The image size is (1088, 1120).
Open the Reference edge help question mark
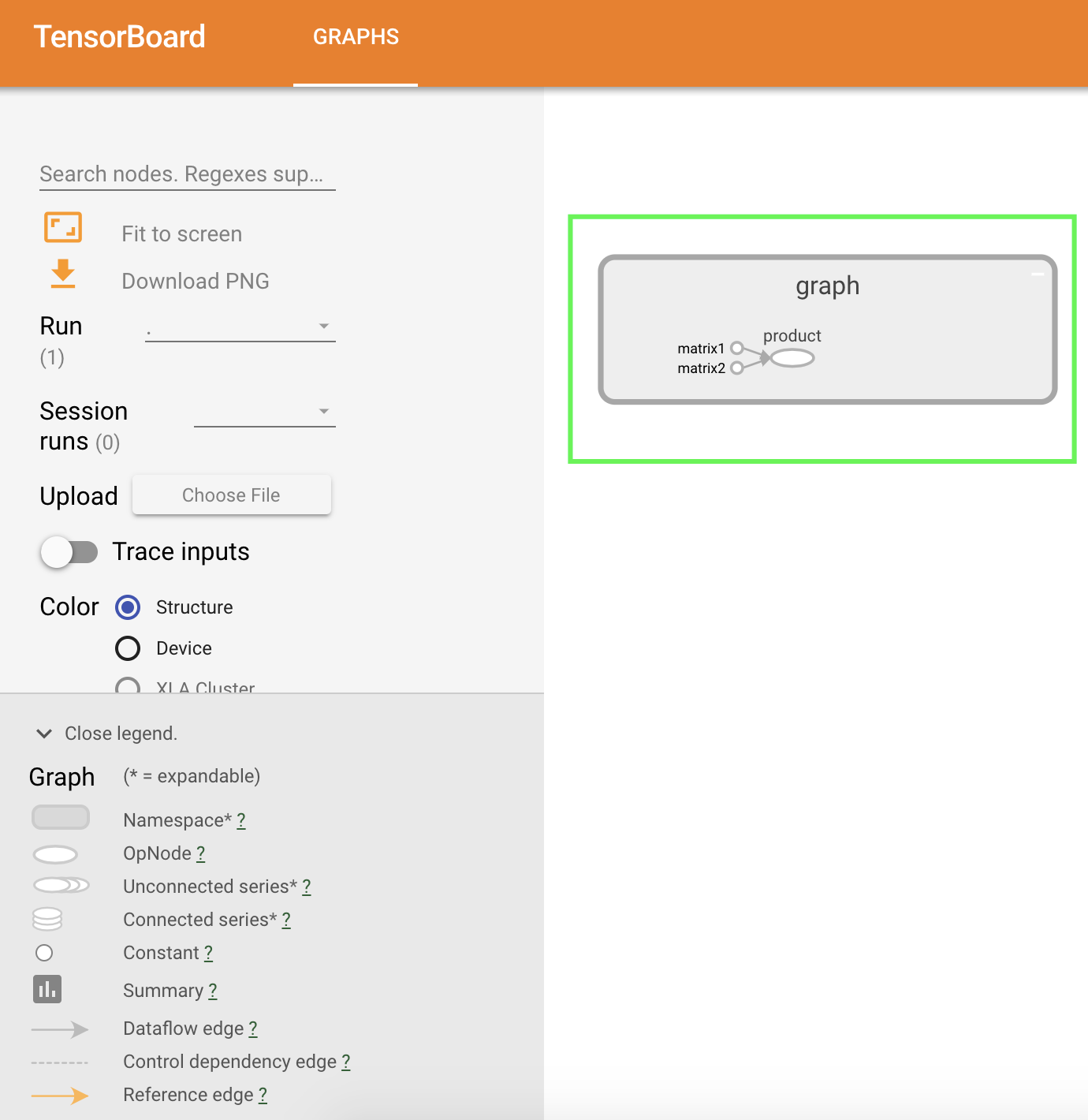point(263,1095)
